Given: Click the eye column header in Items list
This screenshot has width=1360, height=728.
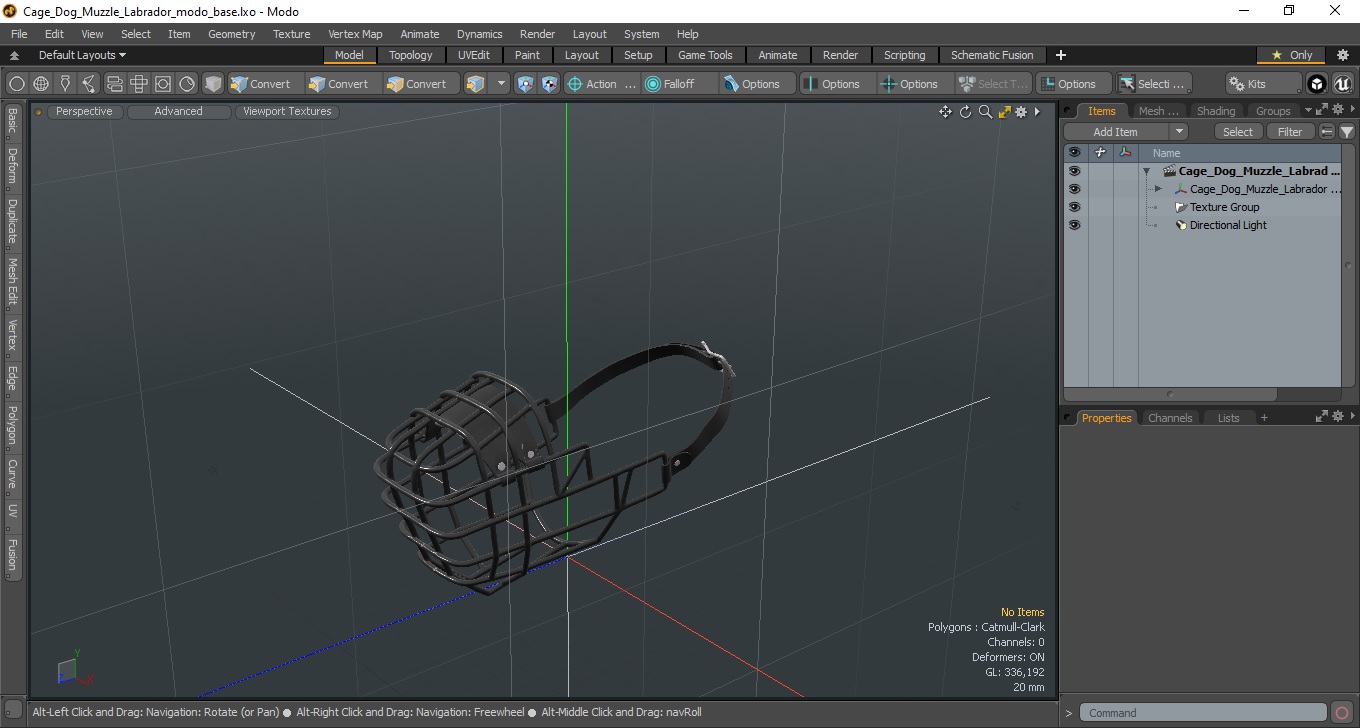Looking at the screenshot, I should pos(1074,153).
